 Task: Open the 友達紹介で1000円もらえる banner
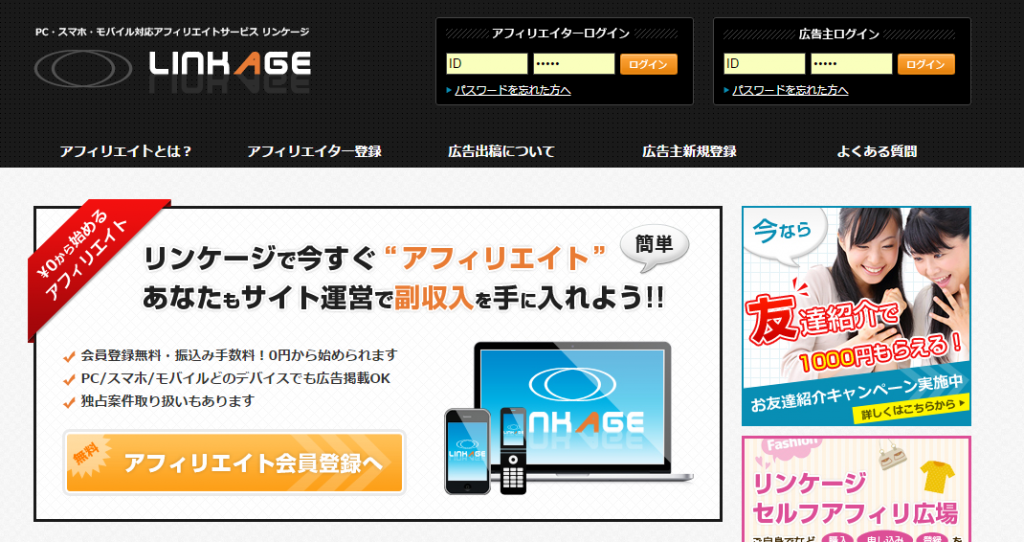click(x=856, y=316)
